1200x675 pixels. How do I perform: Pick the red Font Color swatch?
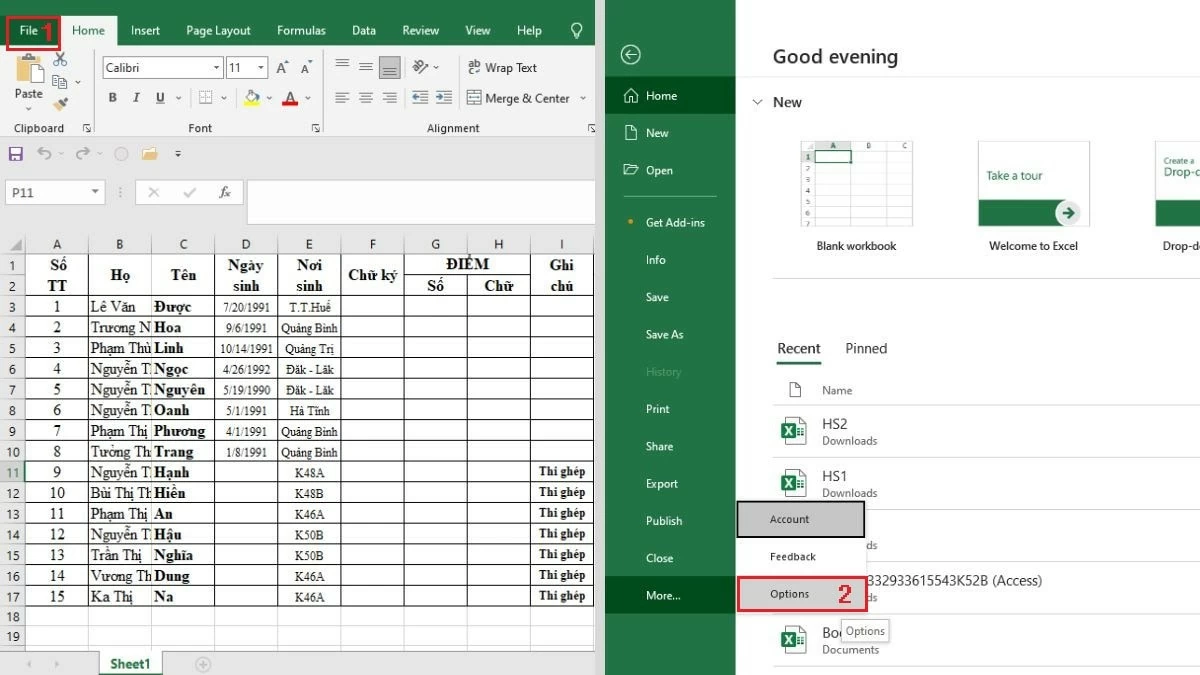[289, 96]
